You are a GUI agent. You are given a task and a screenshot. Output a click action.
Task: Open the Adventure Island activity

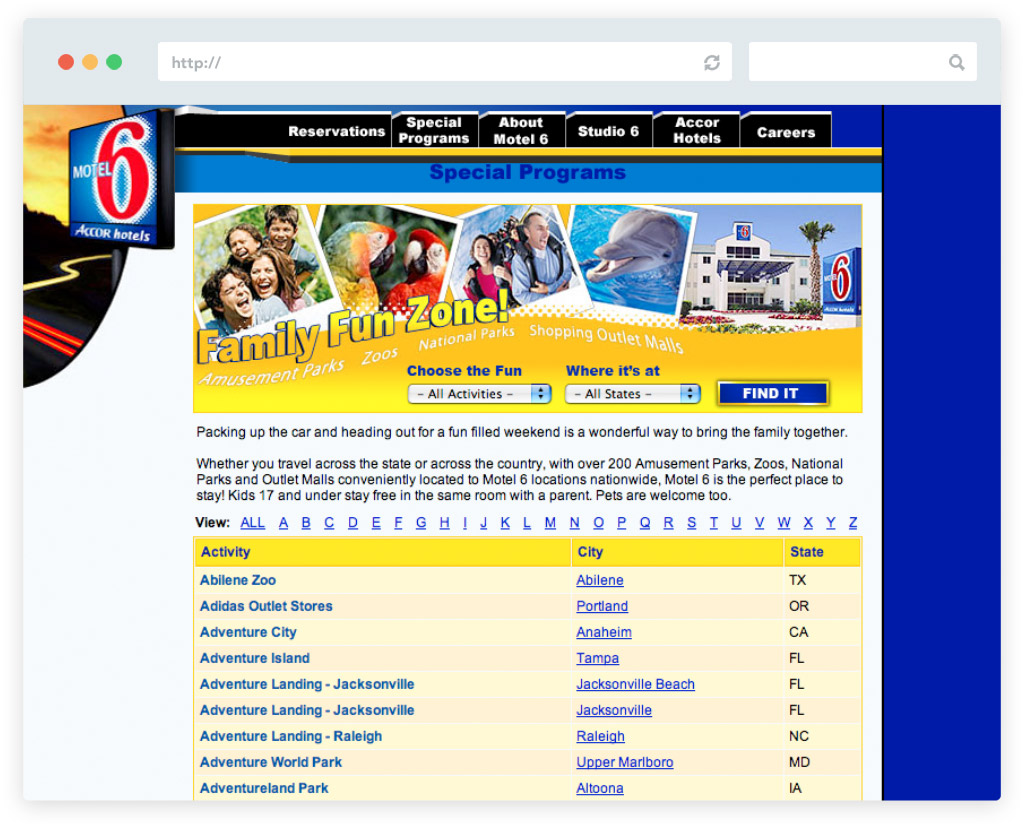coord(255,658)
